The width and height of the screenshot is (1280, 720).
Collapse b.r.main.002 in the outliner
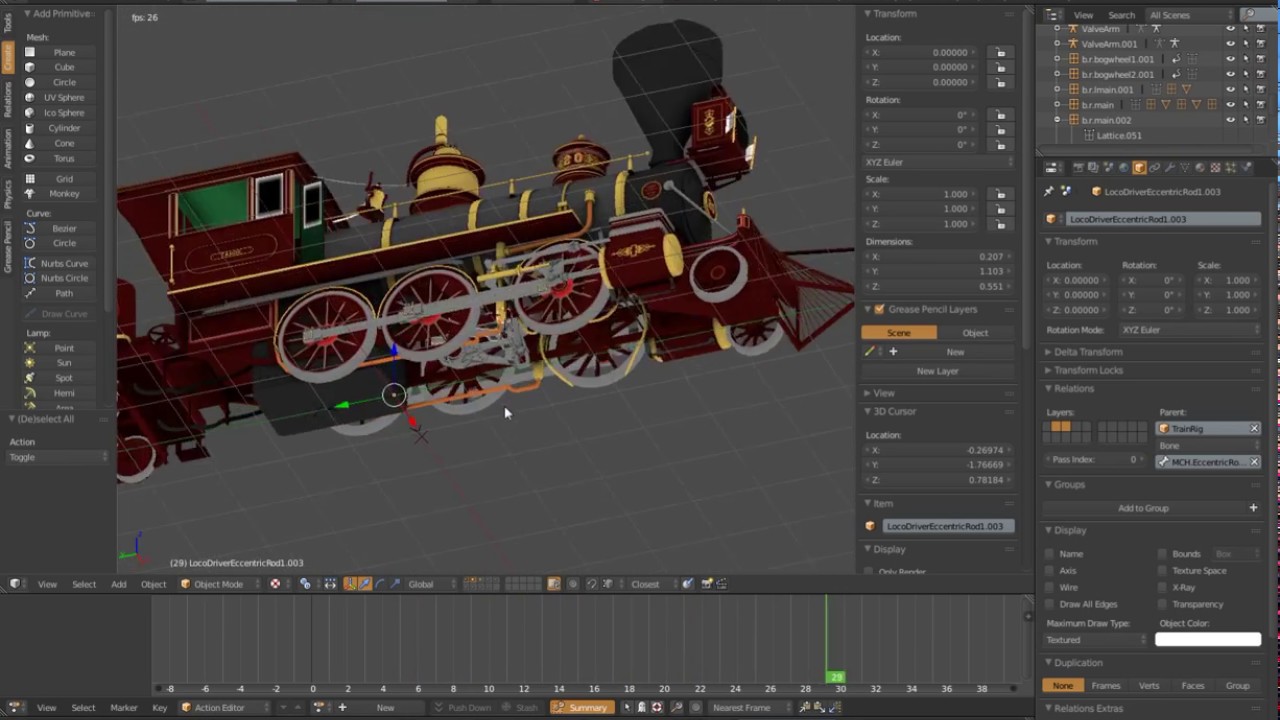1057,120
